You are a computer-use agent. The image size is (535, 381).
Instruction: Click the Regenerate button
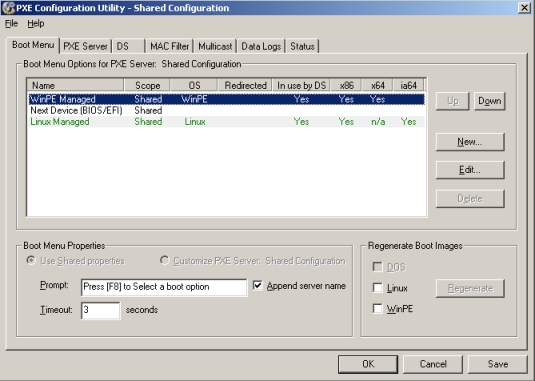click(x=470, y=289)
